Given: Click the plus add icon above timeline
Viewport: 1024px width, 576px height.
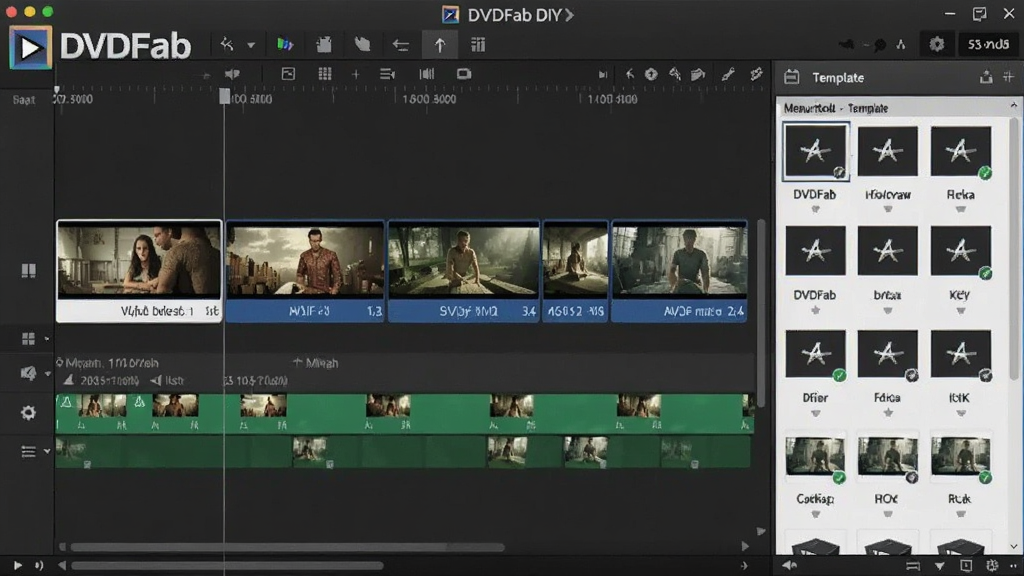Looking at the screenshot, I should click(x=356, y=74).
